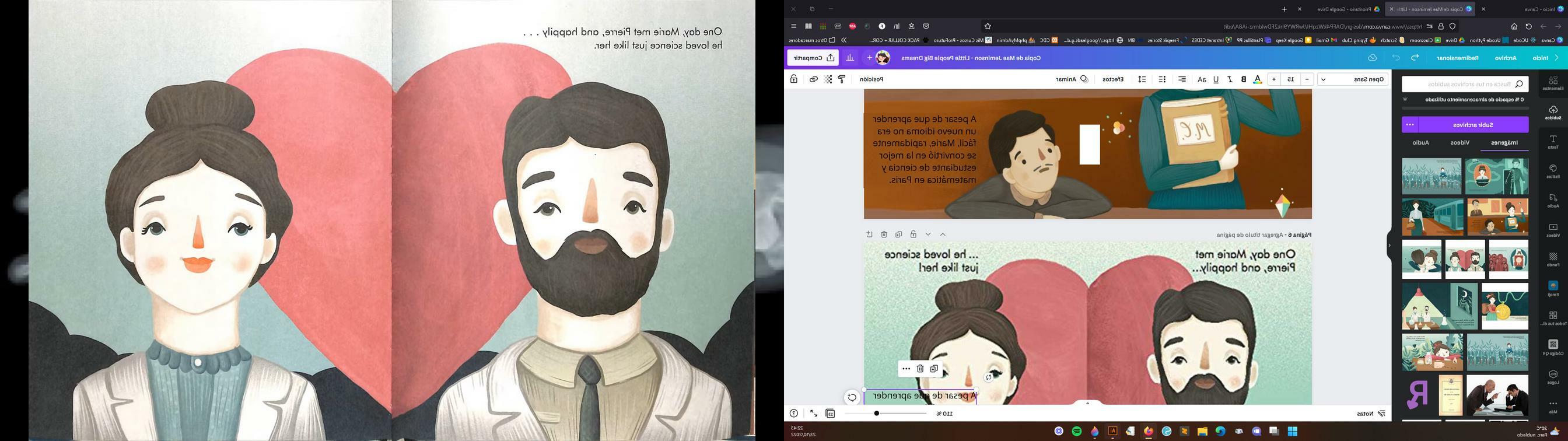Adjust the zoom slider handle
Image resolution: width=1568 pixels, height=441 pixels.
coord(876,414)
